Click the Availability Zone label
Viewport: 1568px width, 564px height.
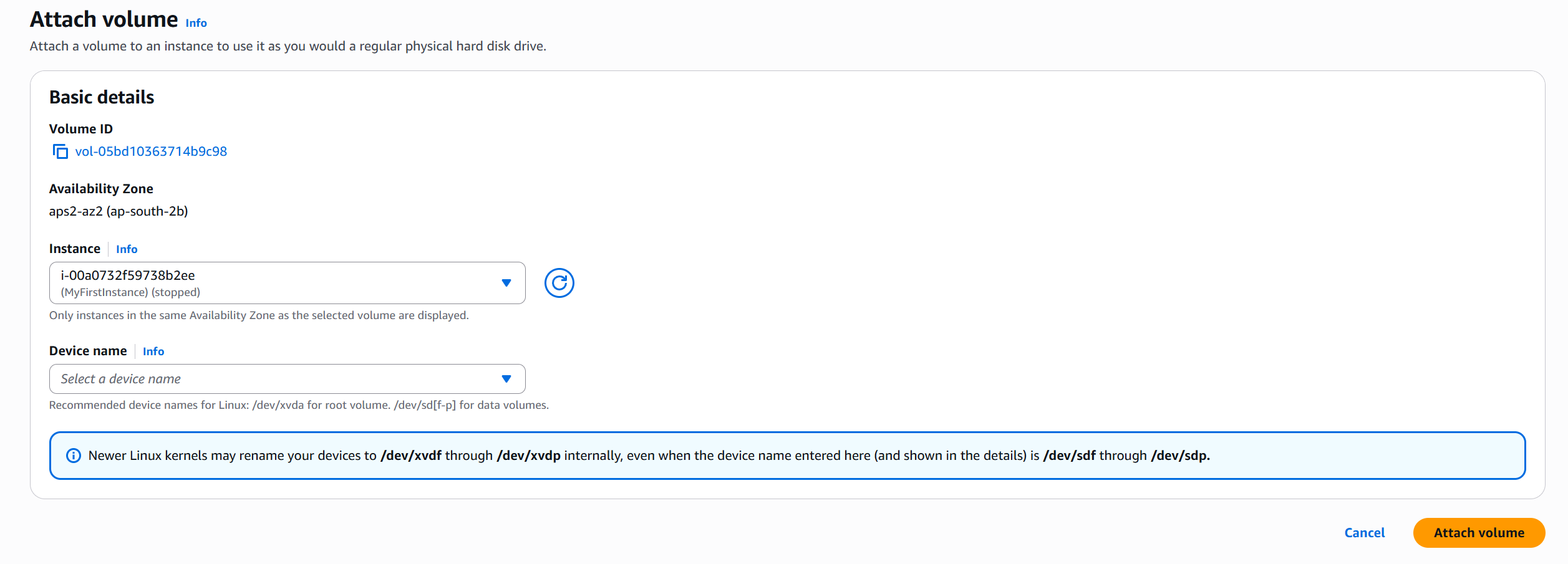tap(101, 189)
